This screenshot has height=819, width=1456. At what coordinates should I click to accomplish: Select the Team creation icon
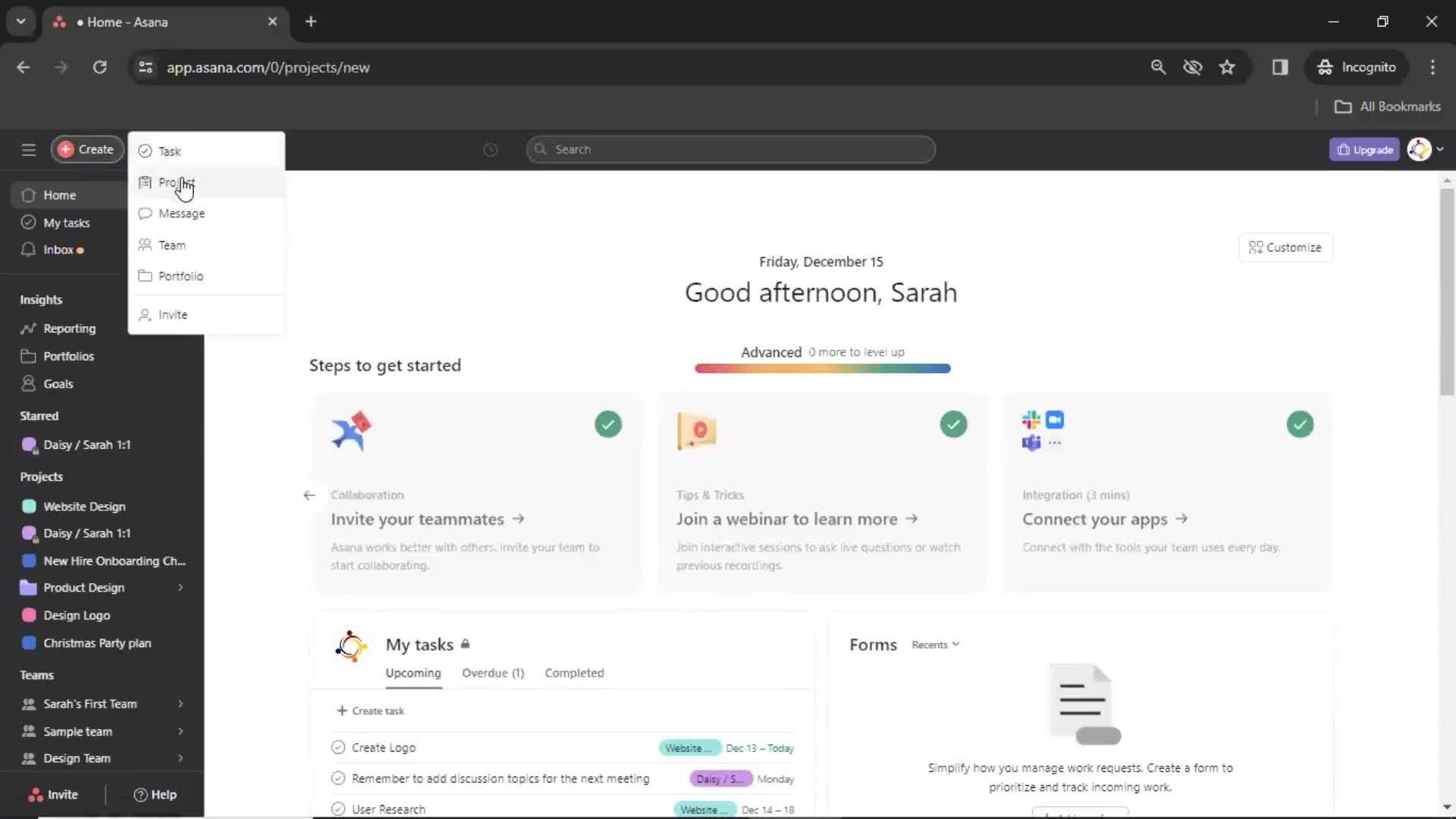(145, 244)
